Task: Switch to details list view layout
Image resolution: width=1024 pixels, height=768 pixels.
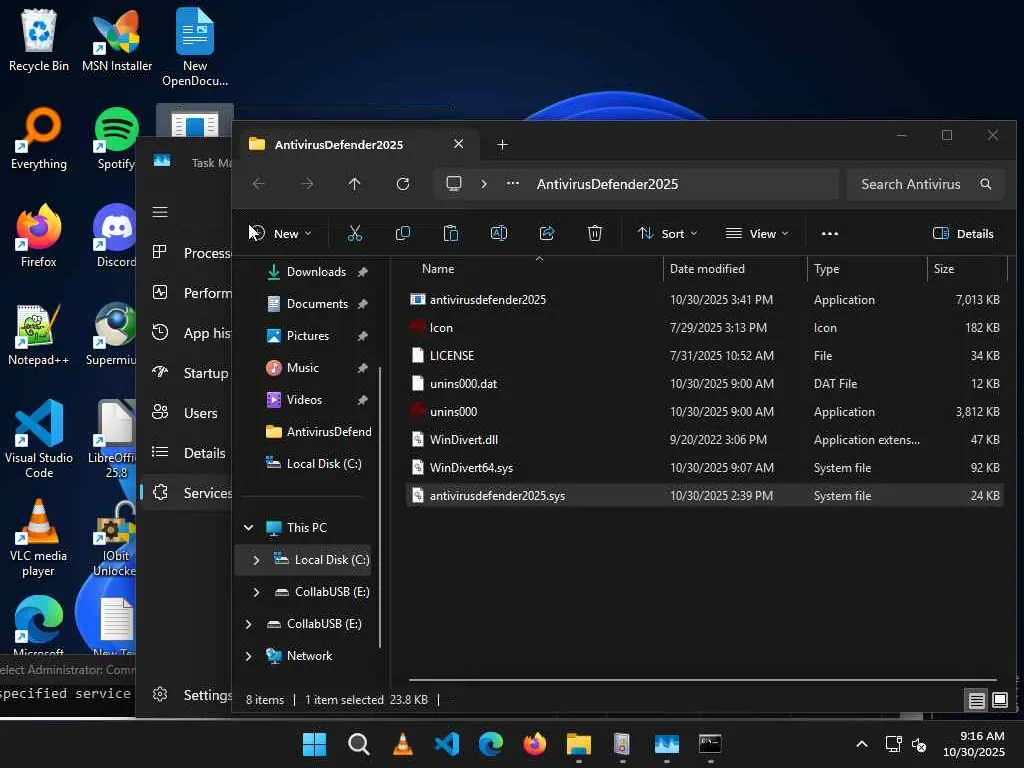Action: click(976, 700)
